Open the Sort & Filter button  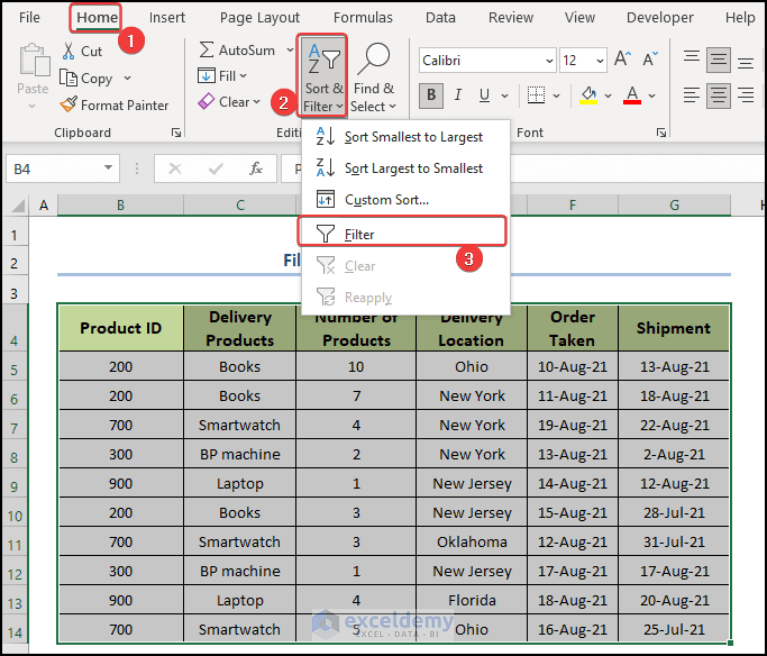click(x=322, y=76)
